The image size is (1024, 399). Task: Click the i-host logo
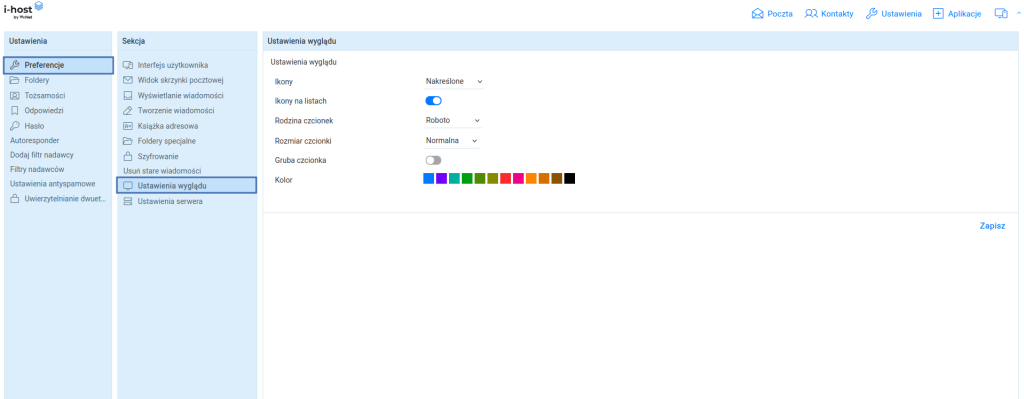(24, 10)
